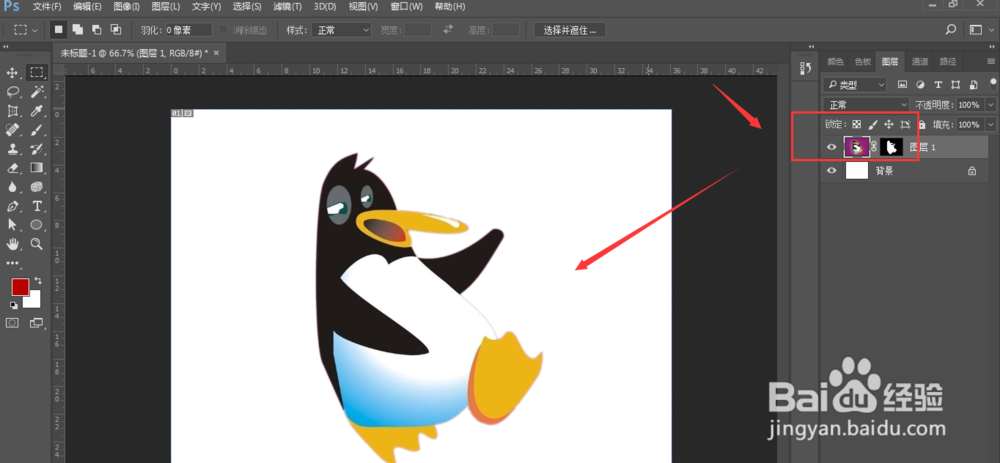1000x463 pixels.
Task: Select the Ellipse shape tool
Action: (37, 224)
